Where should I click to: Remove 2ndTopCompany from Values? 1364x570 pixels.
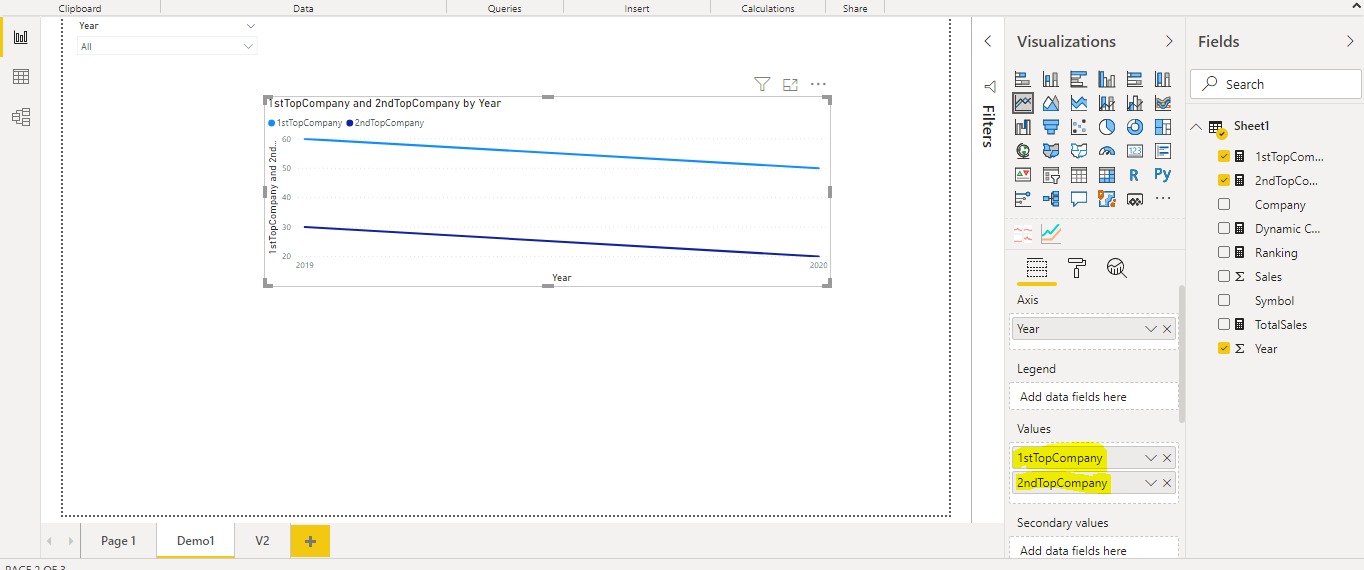pyautogui.click(x=1167, y=483)
